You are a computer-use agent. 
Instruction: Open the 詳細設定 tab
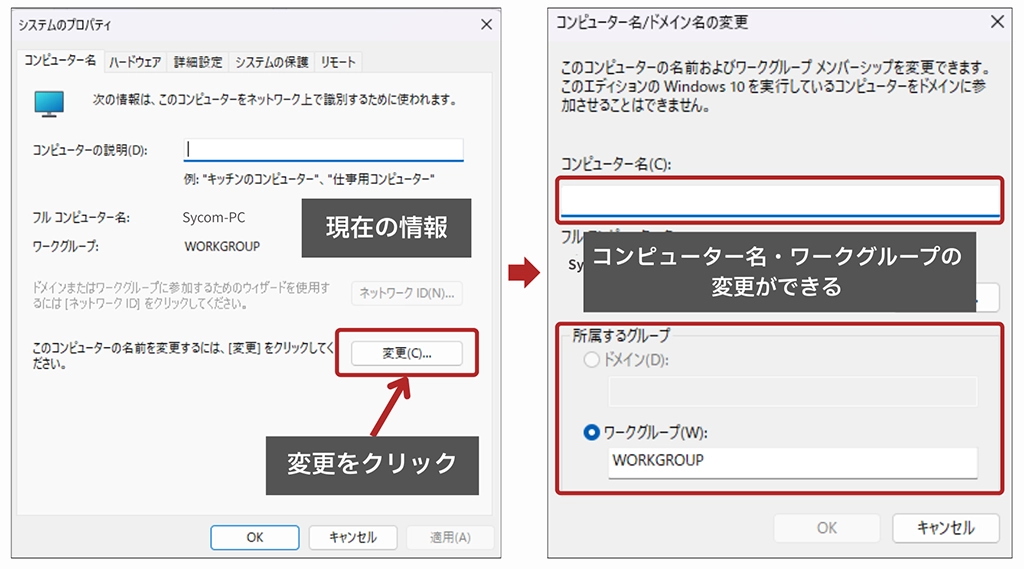pyautogui.click(x=198, y=62)
